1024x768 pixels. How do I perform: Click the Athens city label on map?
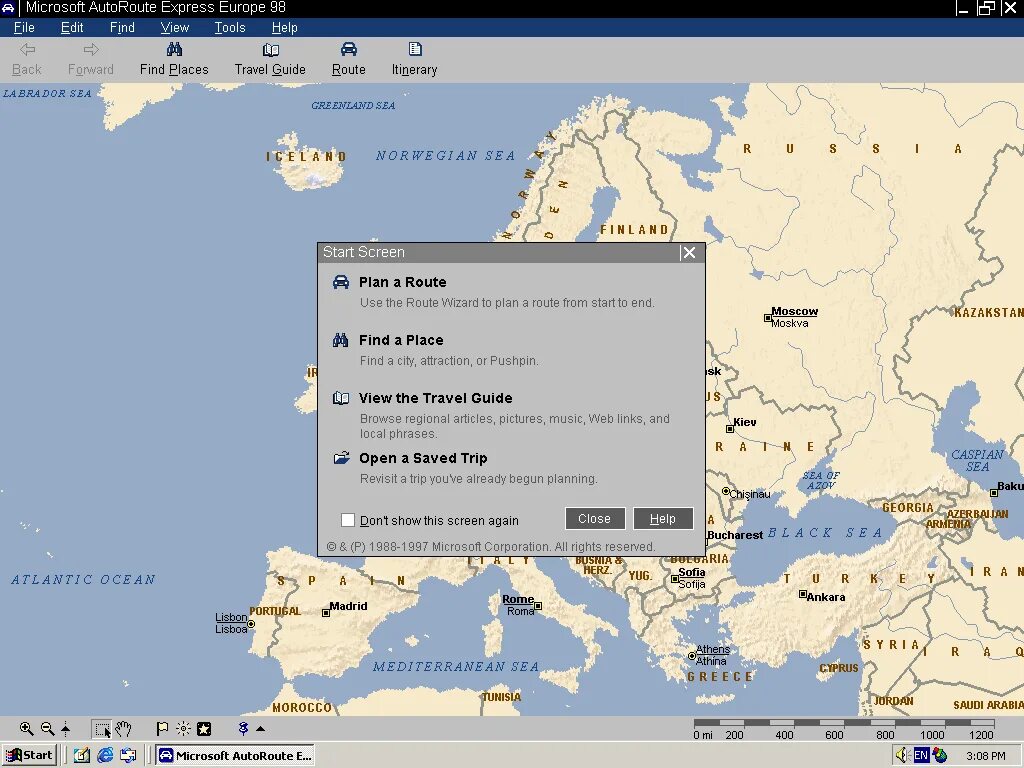(712, 649)
